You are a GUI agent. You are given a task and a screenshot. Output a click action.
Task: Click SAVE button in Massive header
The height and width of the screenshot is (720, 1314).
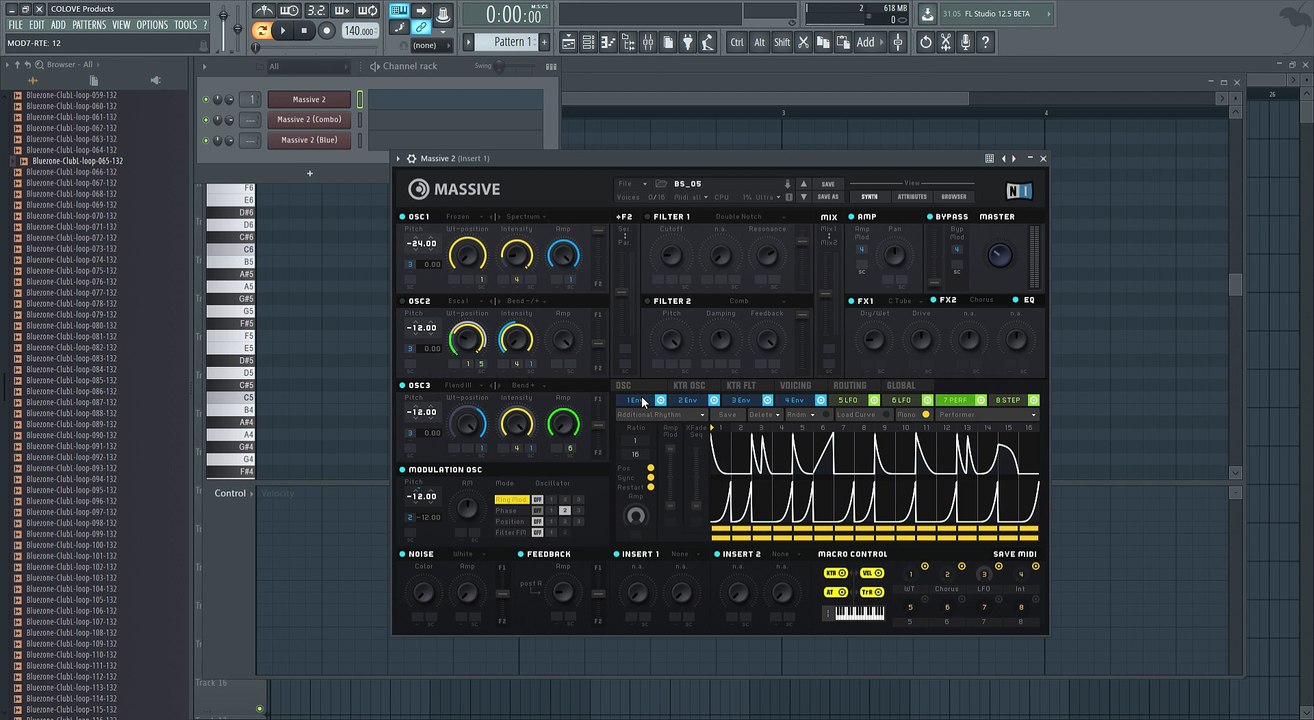click(x=828, y=184)
